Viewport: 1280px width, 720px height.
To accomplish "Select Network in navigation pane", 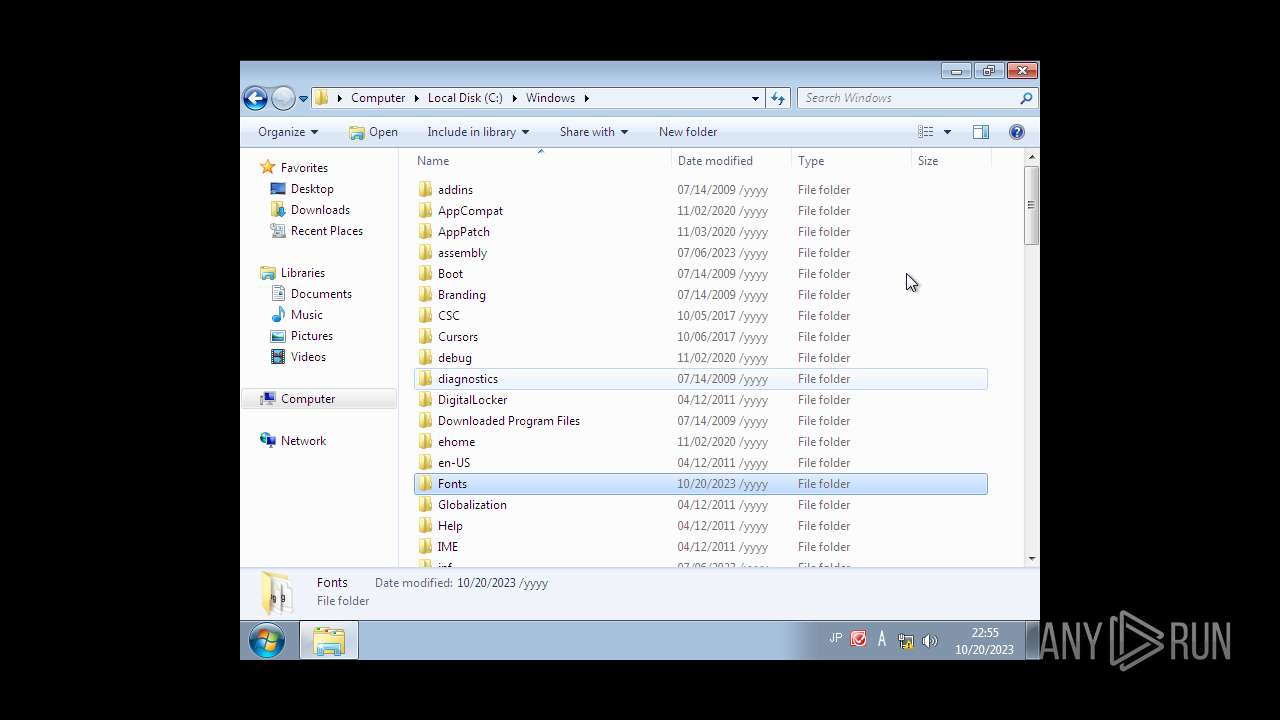I will click(304, 441).
